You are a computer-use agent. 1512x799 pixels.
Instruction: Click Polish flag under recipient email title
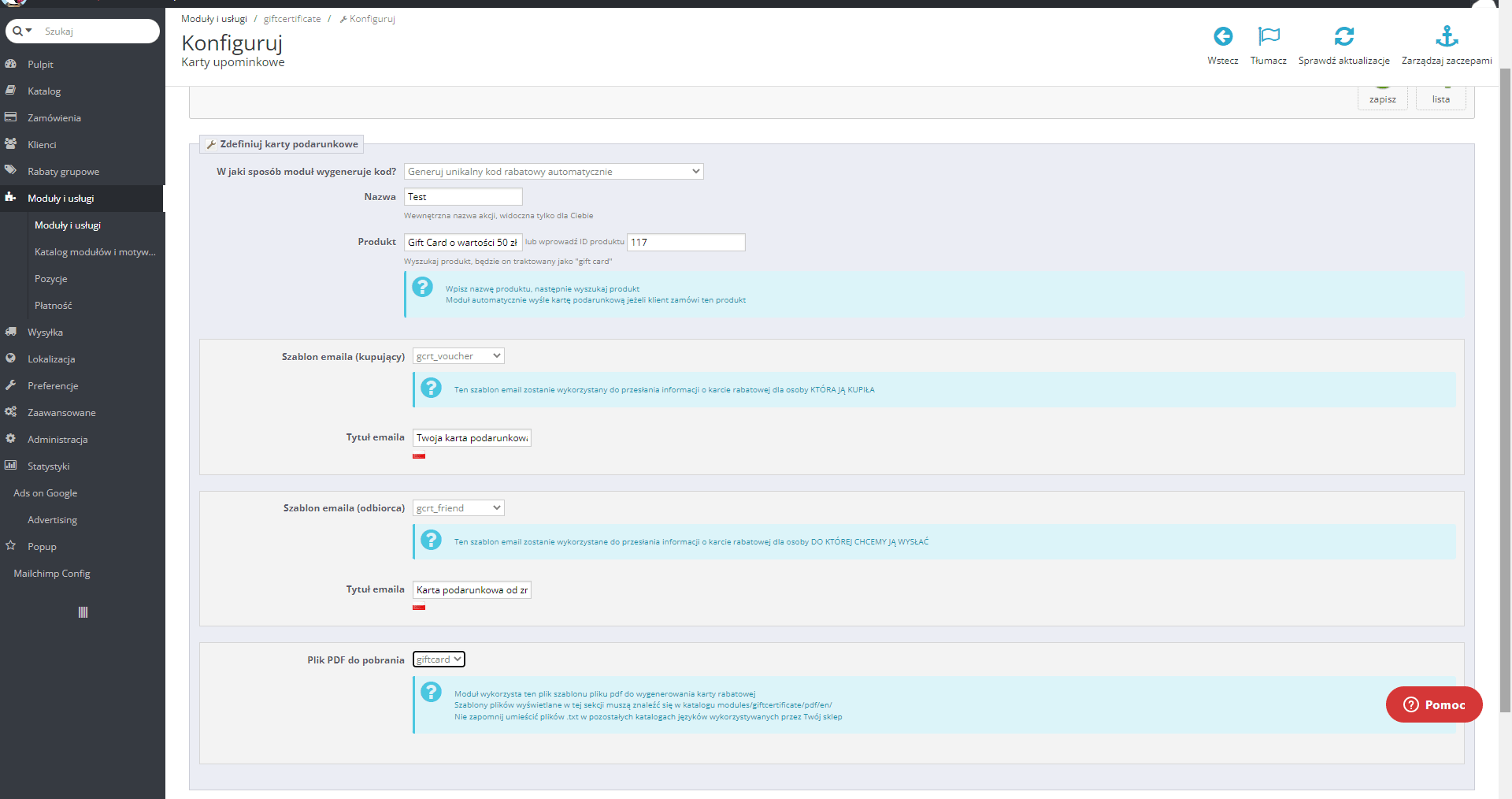point(419,607)
